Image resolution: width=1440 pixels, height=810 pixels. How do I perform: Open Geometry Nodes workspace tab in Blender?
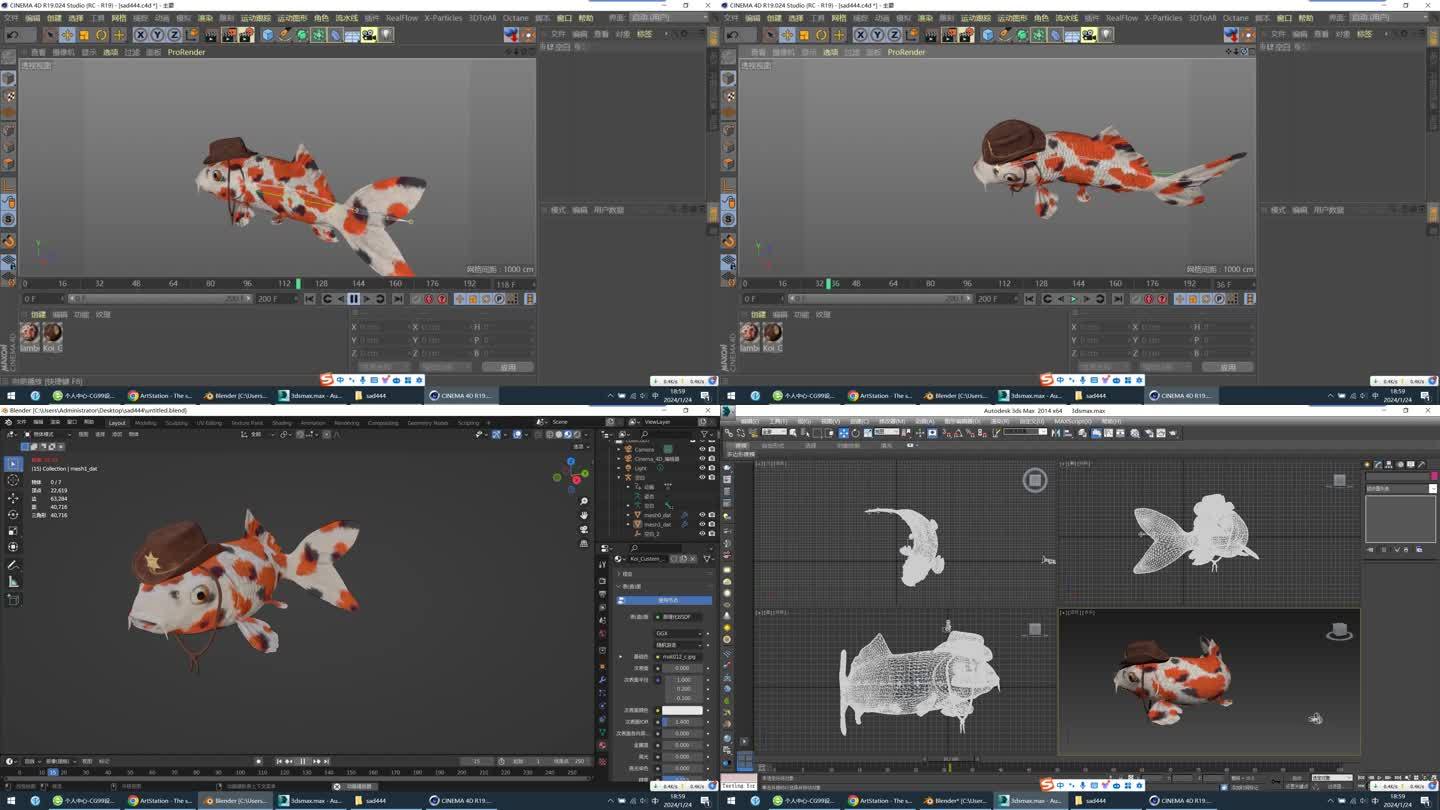tap(427, 423)
